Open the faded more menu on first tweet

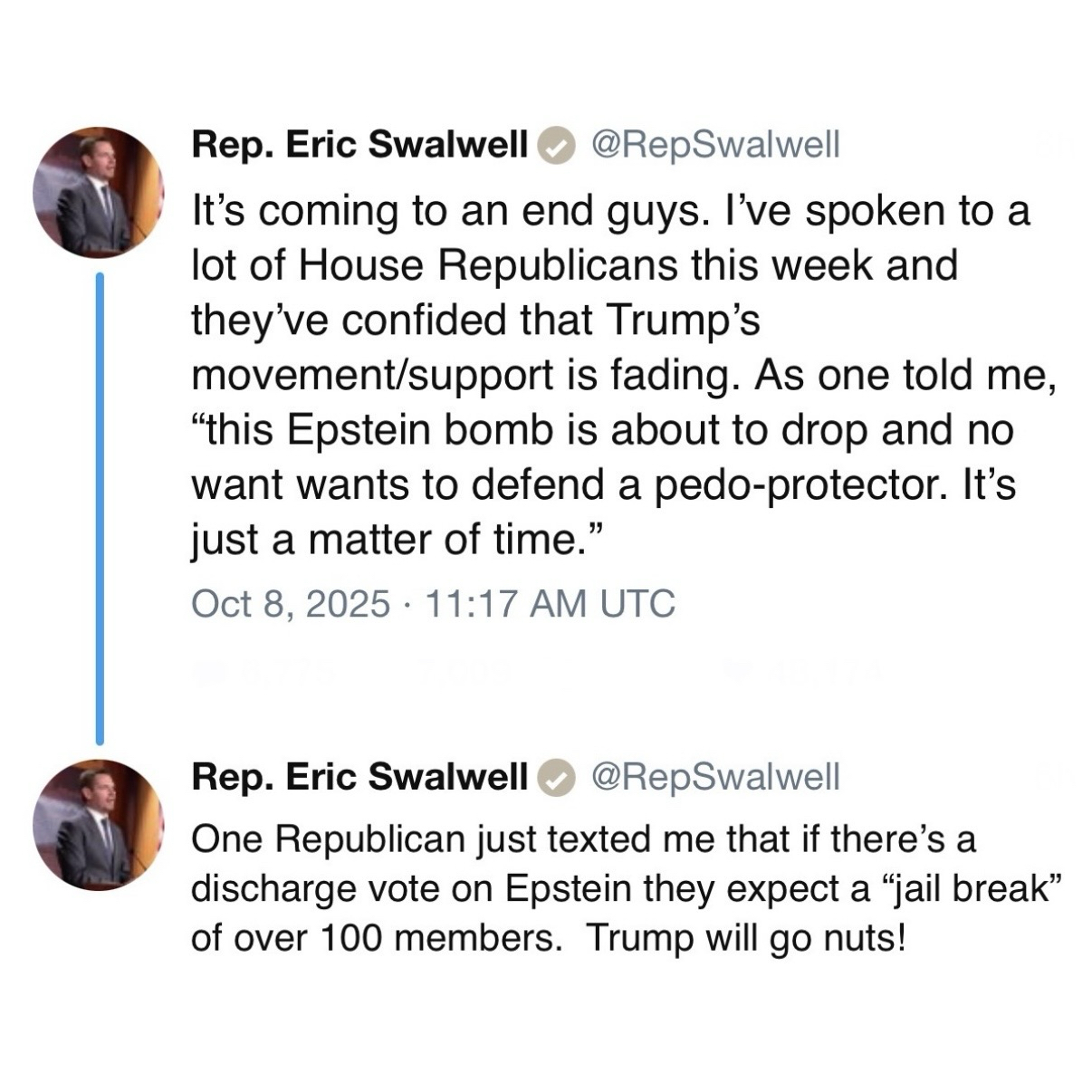[x=1055, y=145]
